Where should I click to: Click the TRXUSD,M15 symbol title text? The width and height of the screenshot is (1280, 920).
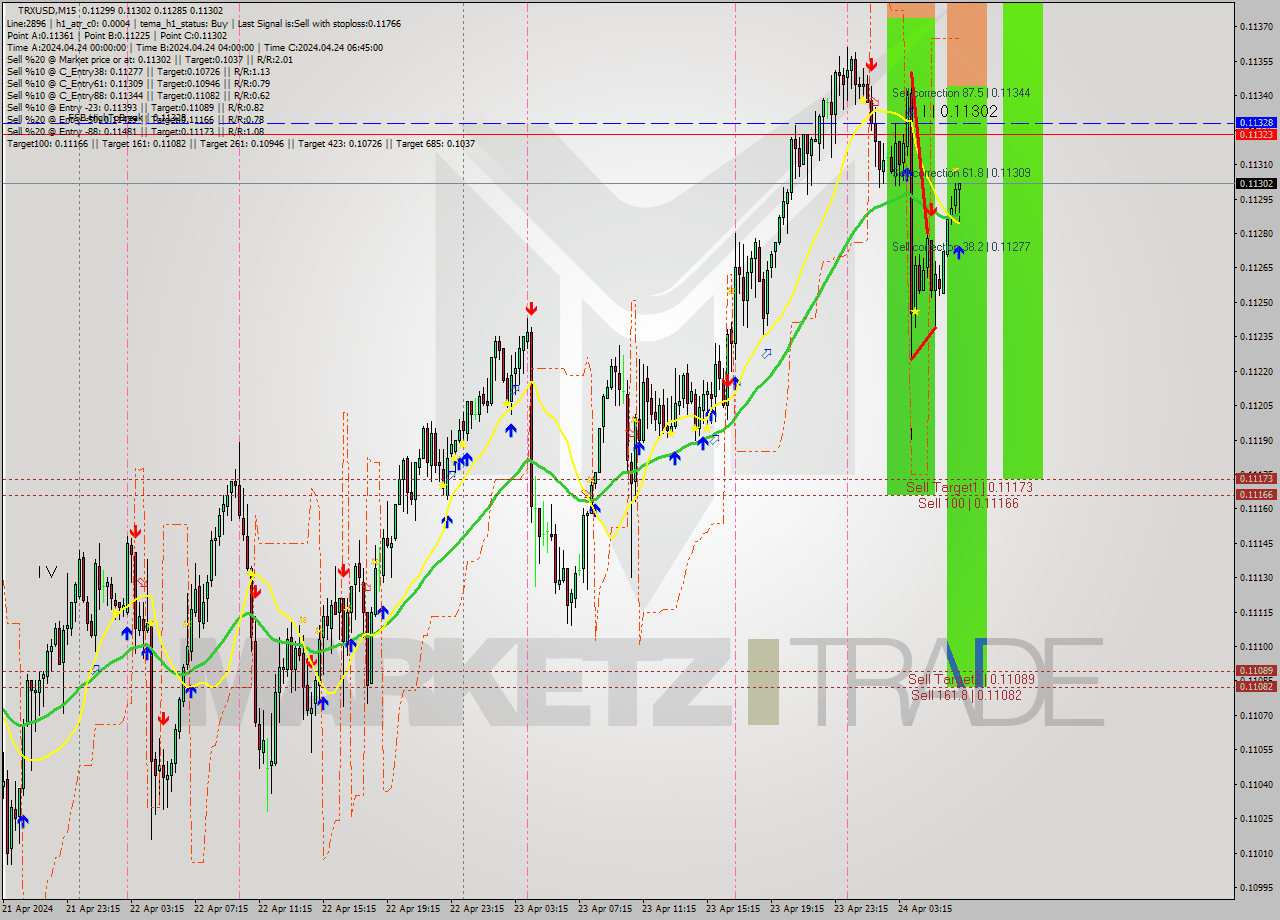(x=47, y=10)
